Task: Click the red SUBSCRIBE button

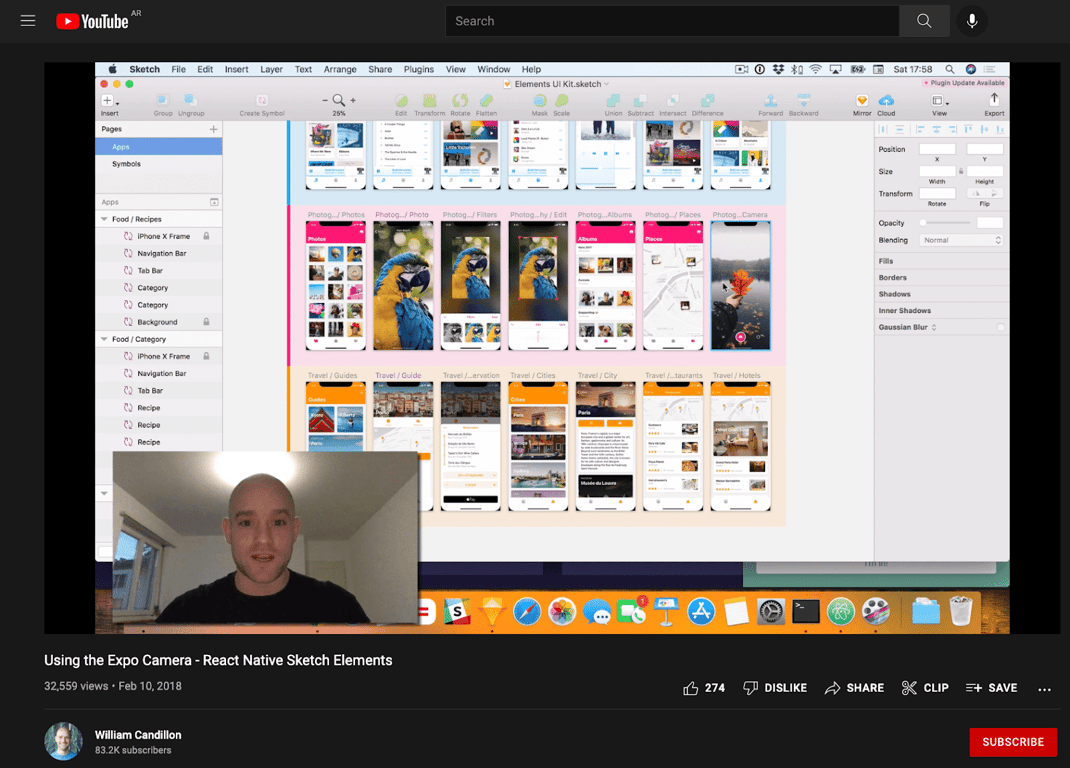Action: (1013, 742)
